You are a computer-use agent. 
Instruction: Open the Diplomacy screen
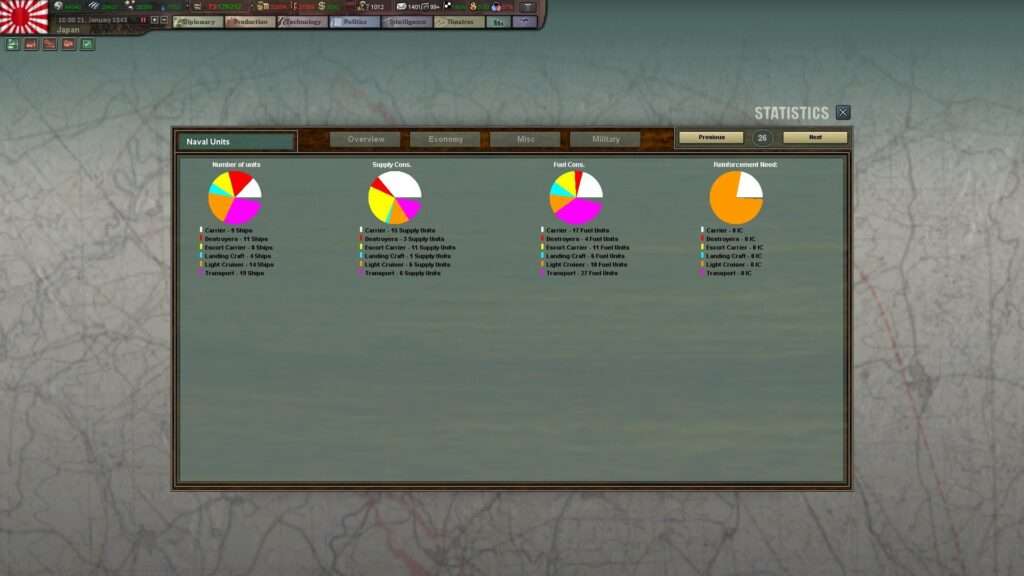[x=198, y=22]
